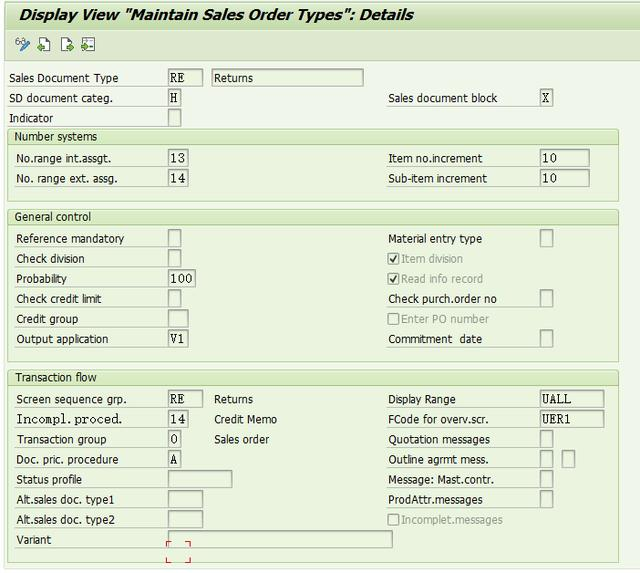The image size is (640, 573).
Task: Click the Status profile input field
Action: pyautogui.click(x=200, y=480)
